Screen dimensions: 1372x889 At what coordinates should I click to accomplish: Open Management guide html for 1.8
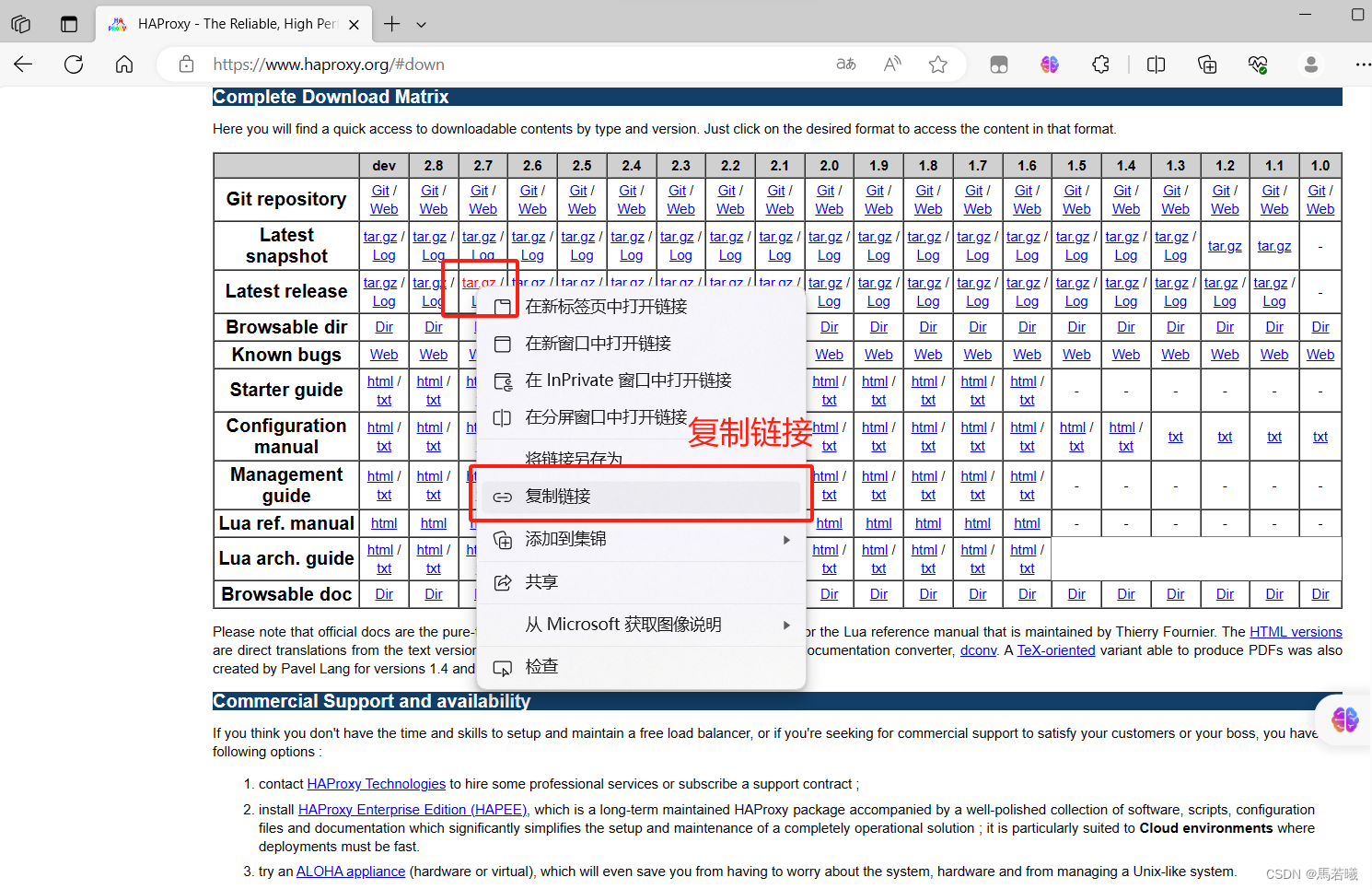pyautogui.click(x=924, y=476)
